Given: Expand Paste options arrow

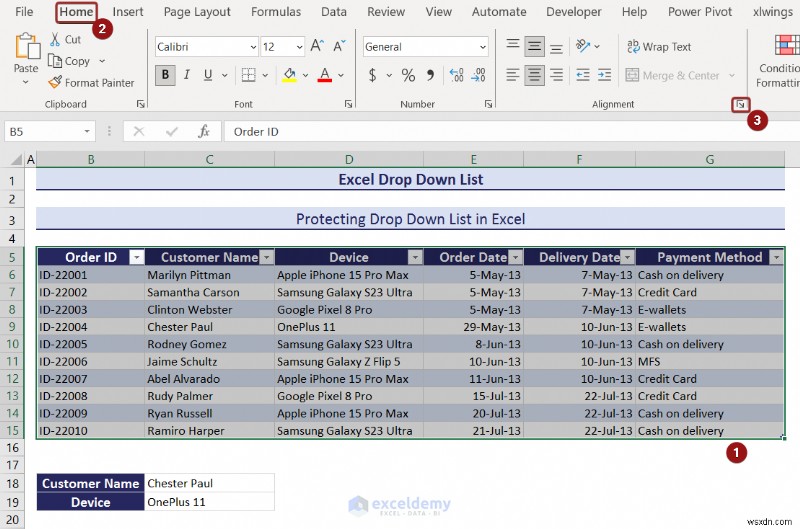Looking at the screenshot, I should (26, 81).
